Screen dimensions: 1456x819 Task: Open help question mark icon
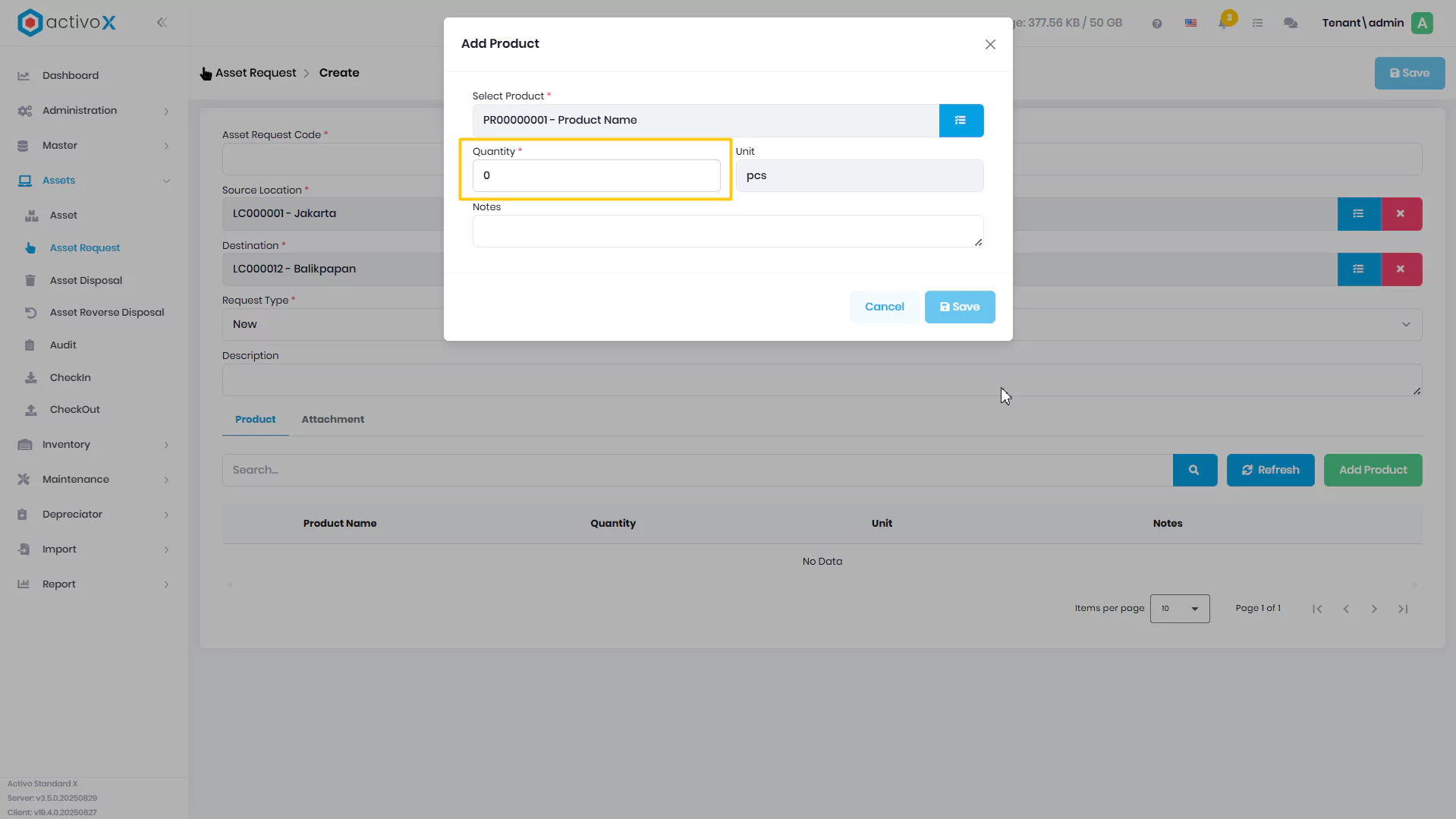(x=1156, y=24)
